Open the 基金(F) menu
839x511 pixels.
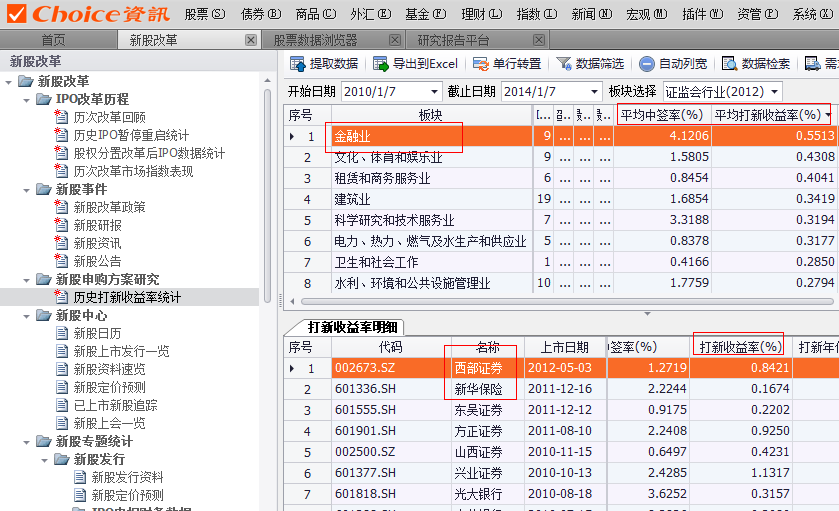(x=425, y=14)
